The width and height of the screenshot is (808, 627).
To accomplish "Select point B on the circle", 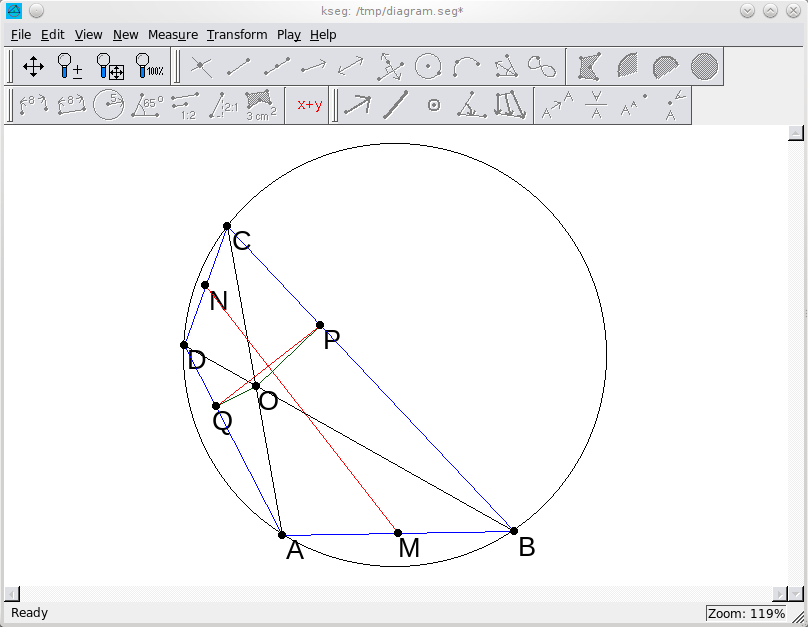I will click(514, 531).
